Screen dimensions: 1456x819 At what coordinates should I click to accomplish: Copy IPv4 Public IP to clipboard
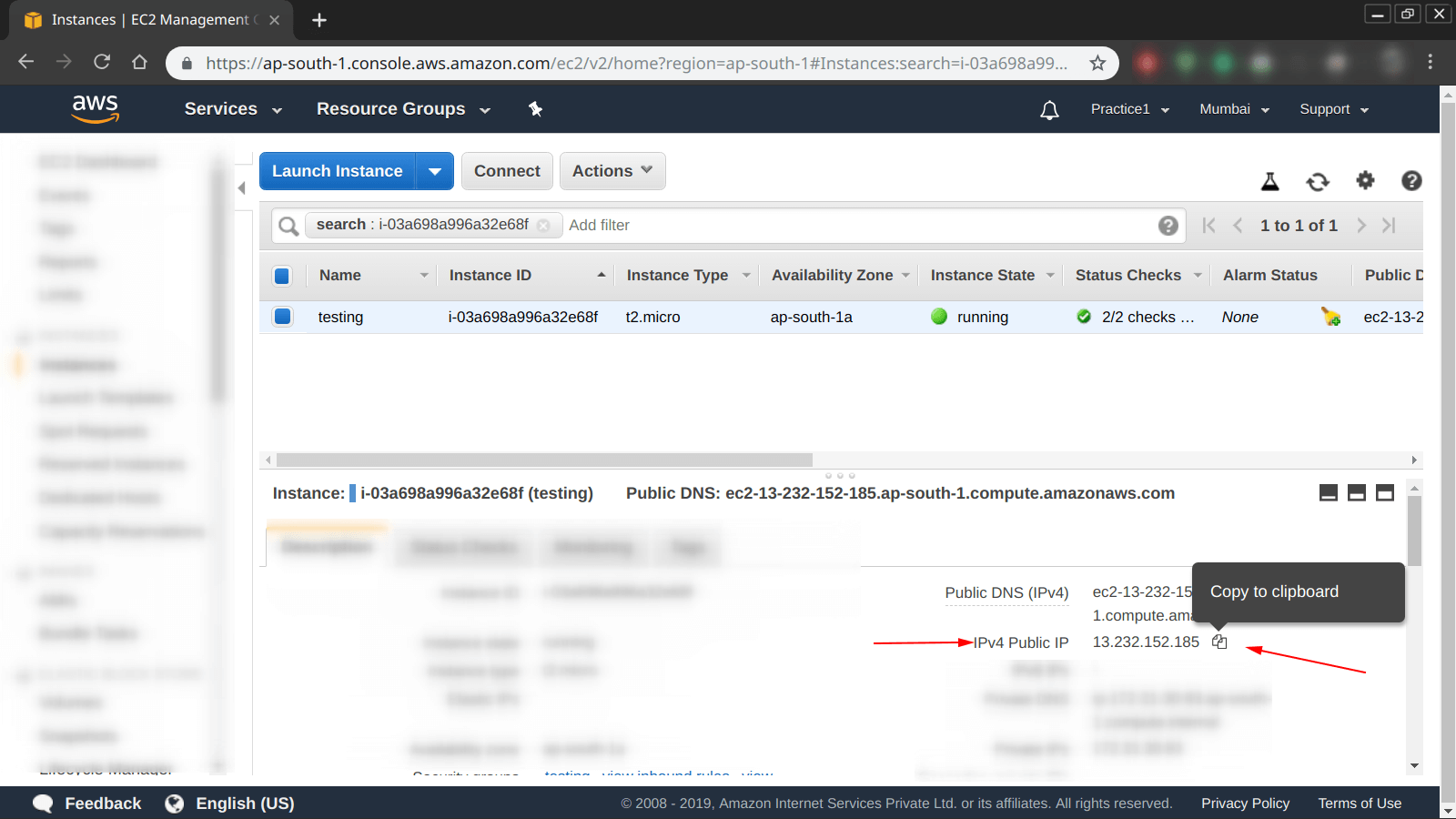(x=1219, y=642)
